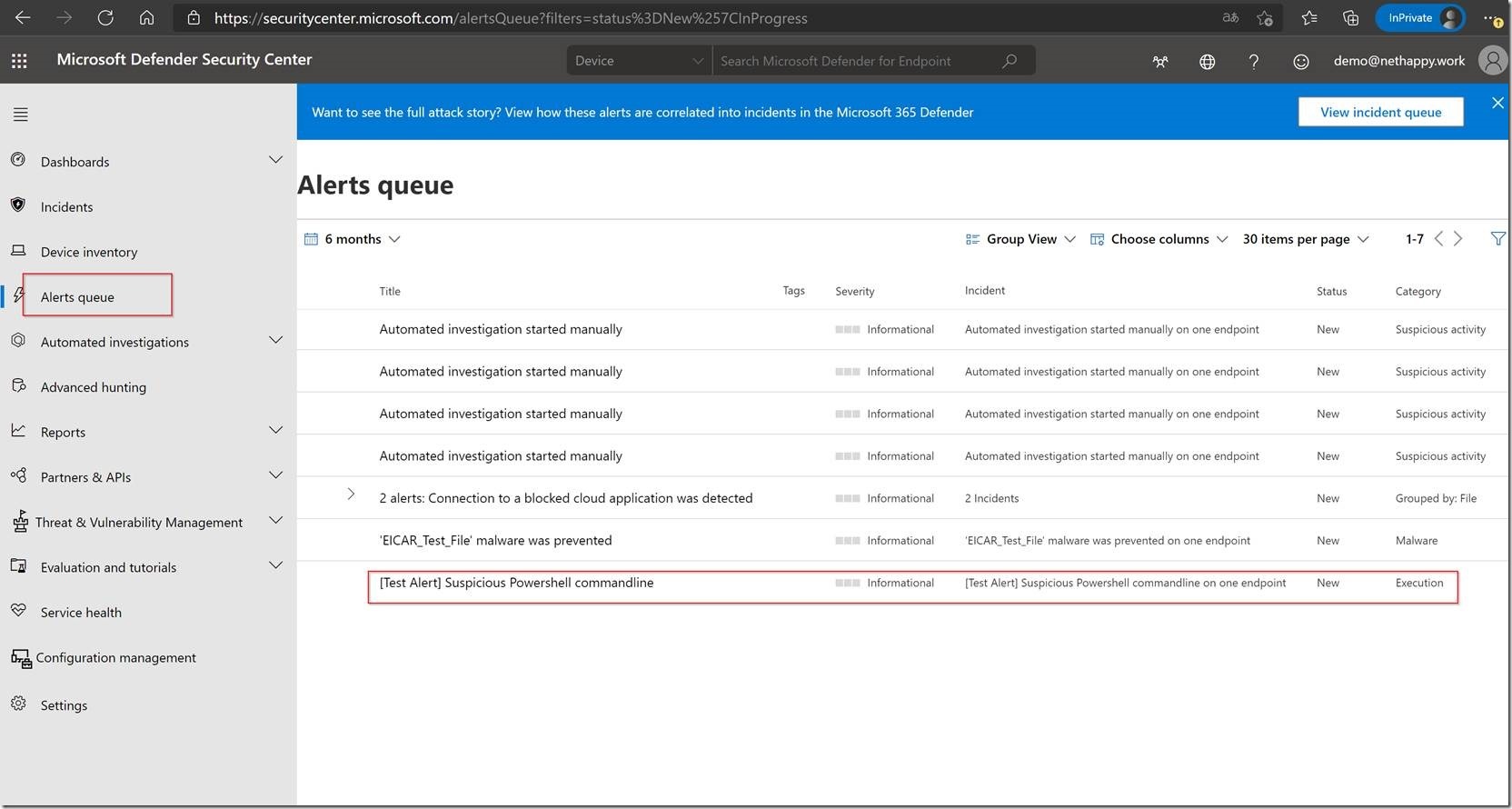1512x809 pixels.
Task: Open the feedback smiley icon
Action: [1301, 61]
